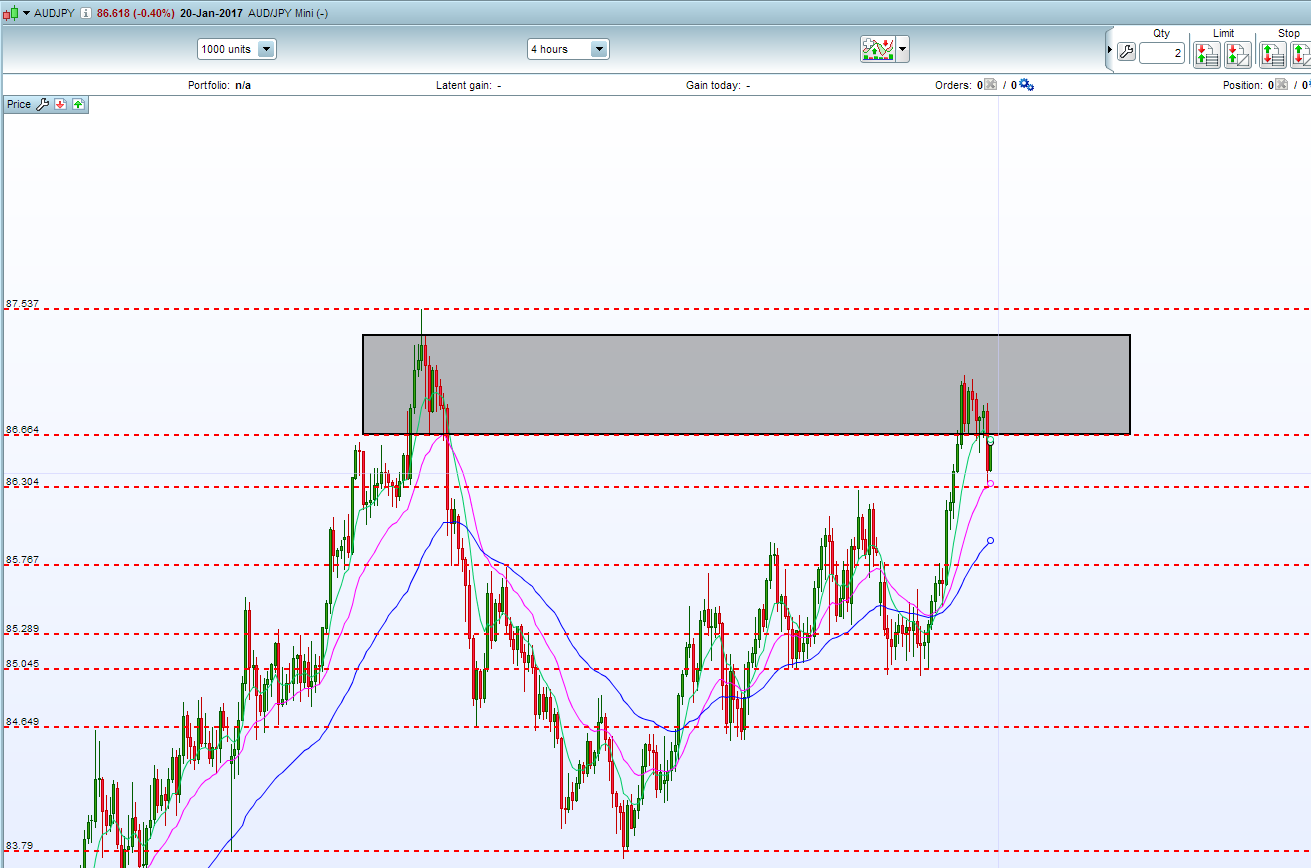Click the Portfolio: n/a text
The image size is (1311, 868).
click(x=219, y=85)
